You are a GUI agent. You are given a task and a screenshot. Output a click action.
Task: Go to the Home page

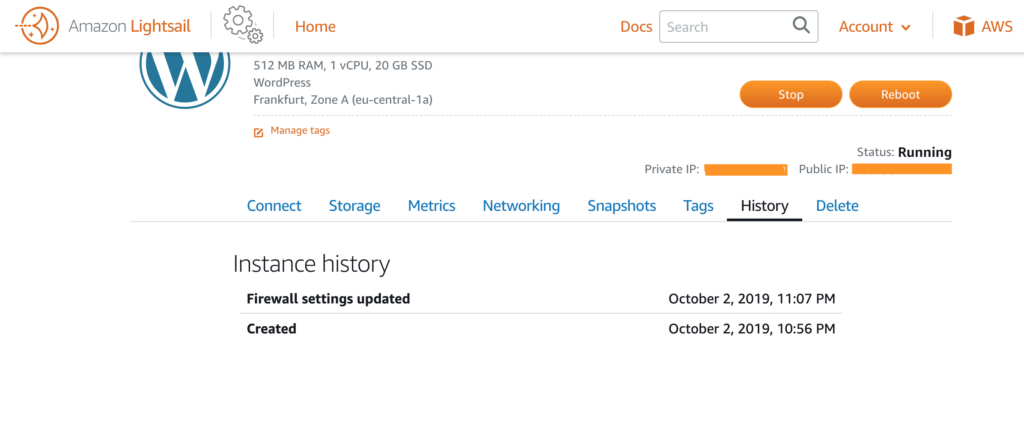click(x=315, y=27)
